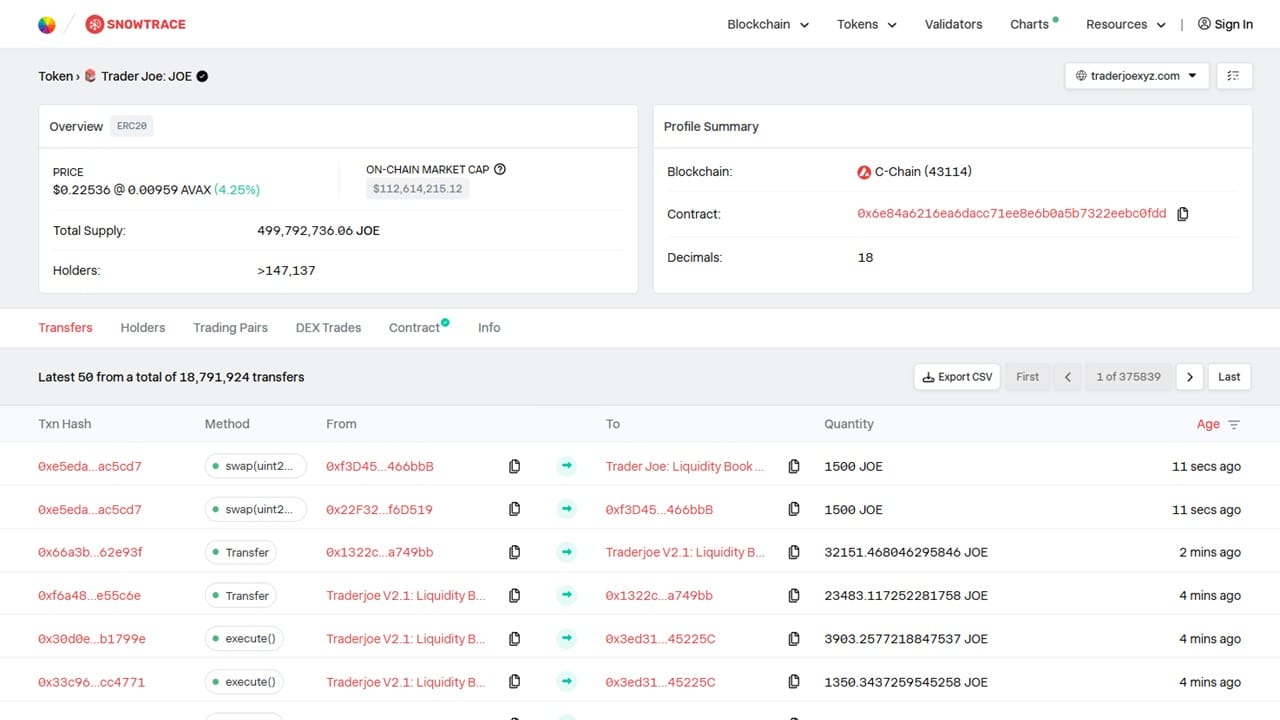Copy From address 0x22F32...f6D519
Image resolution: width=1280 pixels, height=720 pixels.
515,509
